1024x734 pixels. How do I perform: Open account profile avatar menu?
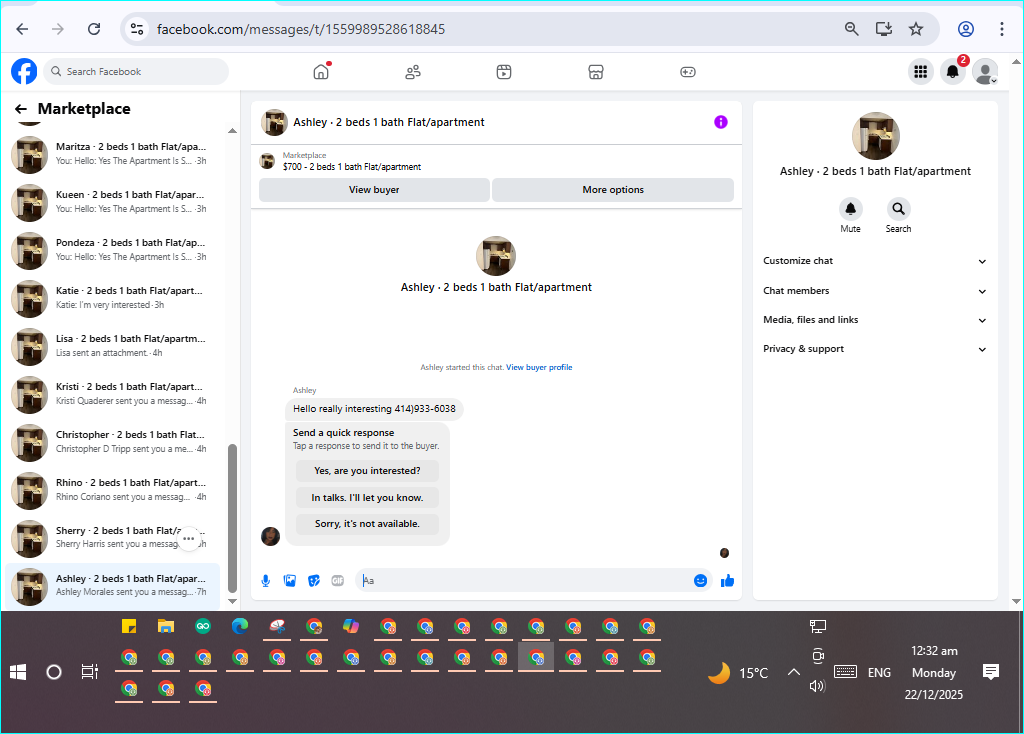[x=985, y=72]
